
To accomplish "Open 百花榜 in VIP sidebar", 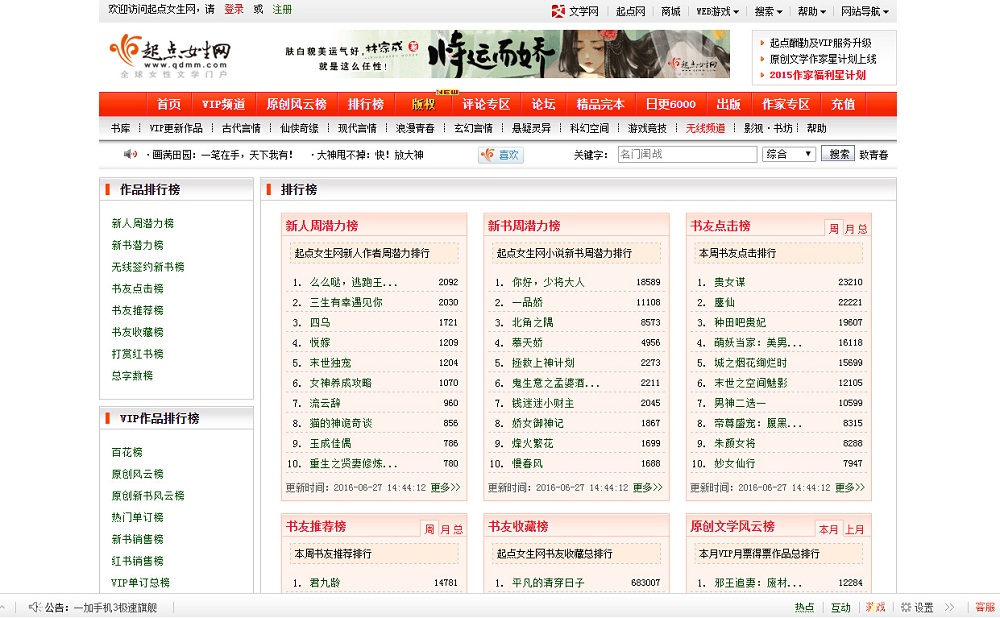I will [x=127, y=452].
